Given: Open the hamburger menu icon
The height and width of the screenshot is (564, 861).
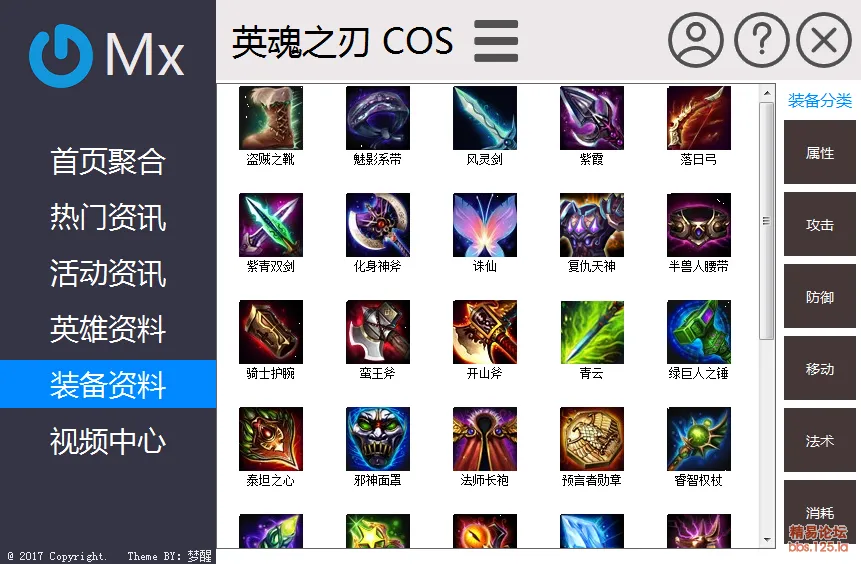Looking at the screenshot, I should pos(496,41).
